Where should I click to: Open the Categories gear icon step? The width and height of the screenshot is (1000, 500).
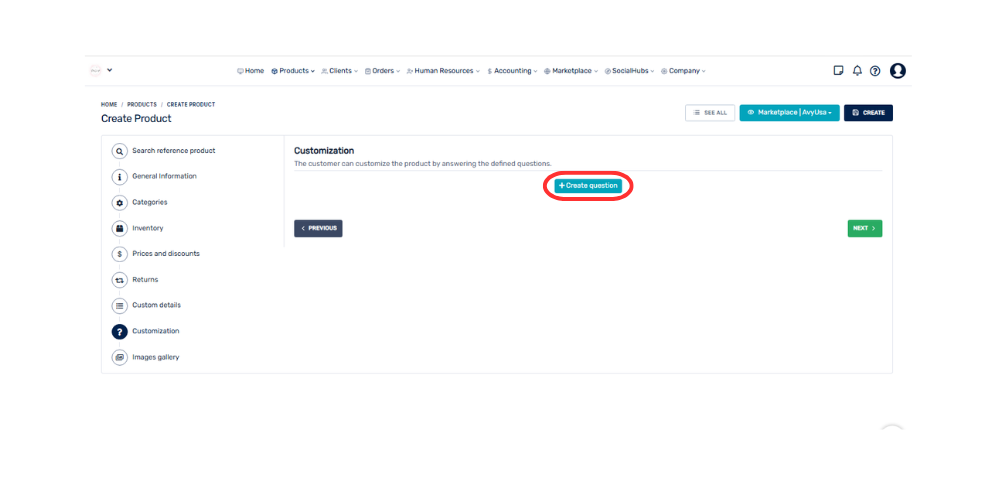click(x=120, y=203)
